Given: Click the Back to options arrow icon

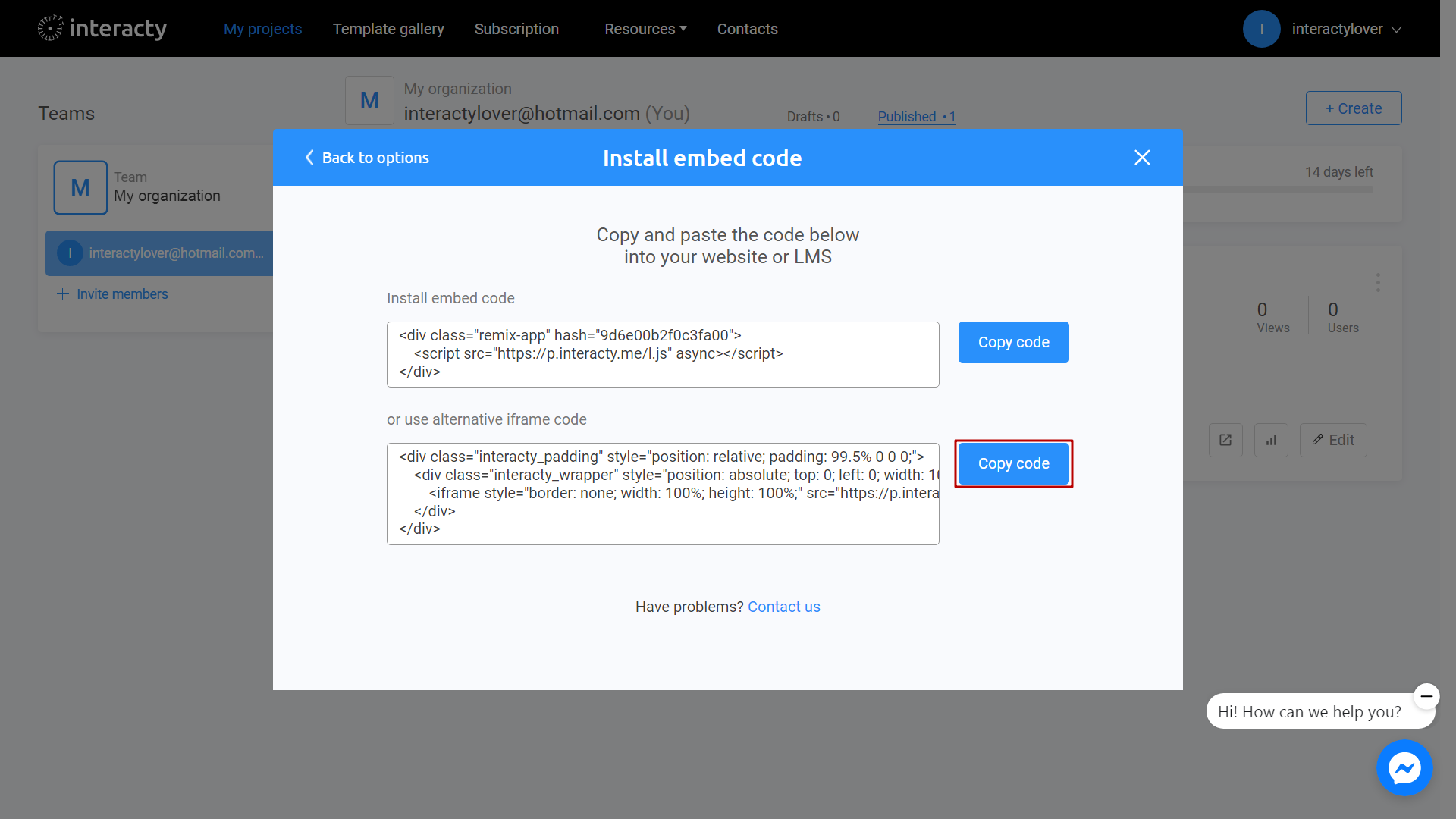Looking at the screenshot, I should point(309,158).
